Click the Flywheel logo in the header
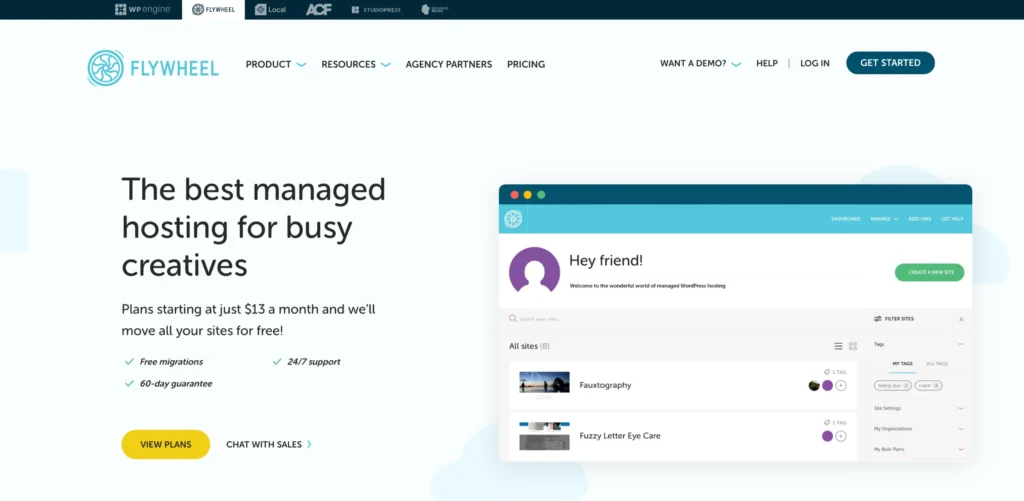The width and height of the screenshot is (1024, 501). (150, 67)
